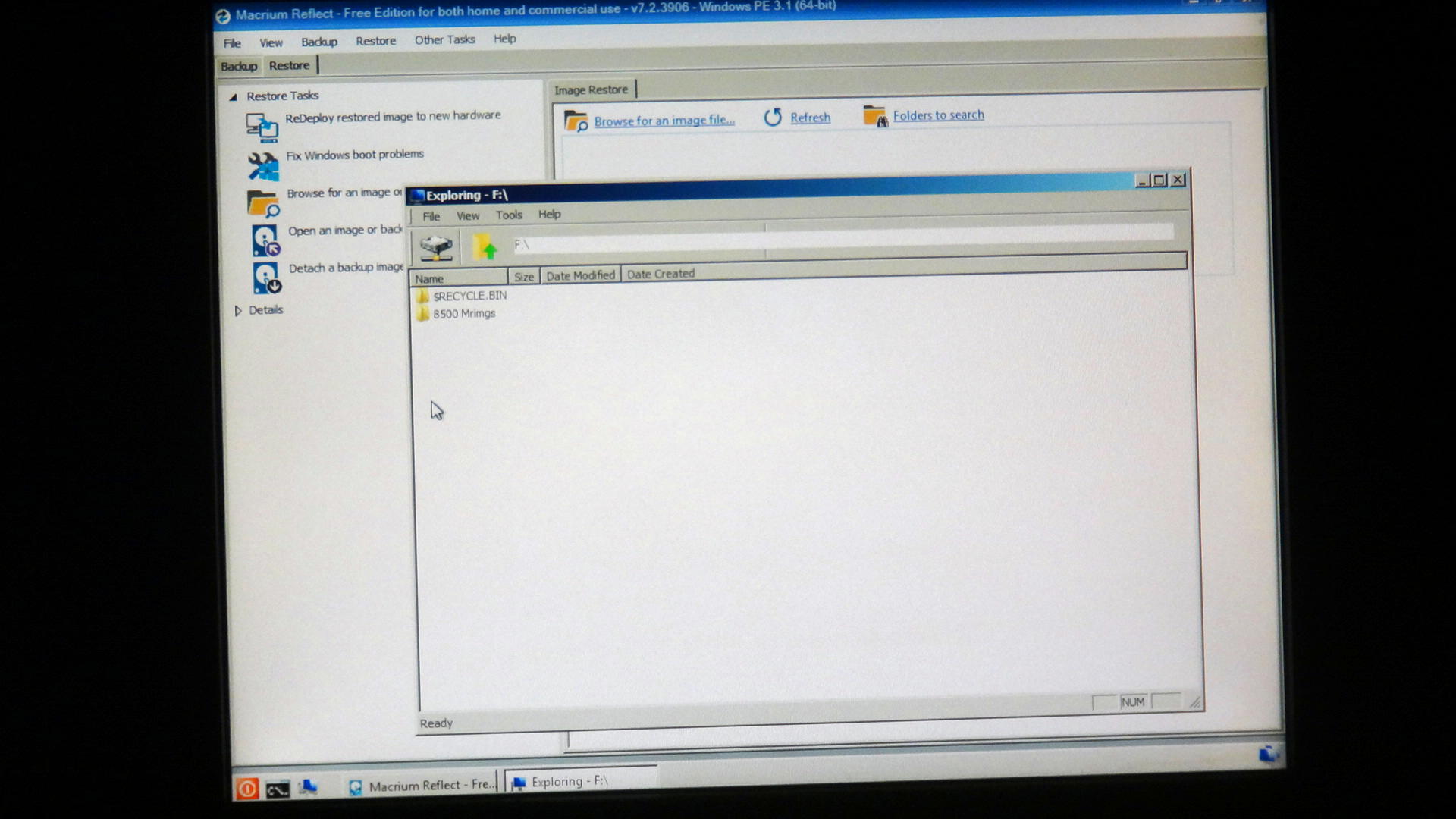Image resolution: width=1456 pixels, height=819 pixels.
Task: Open the Tools menu in Exploring window
Action: click(x=509, y=215)
